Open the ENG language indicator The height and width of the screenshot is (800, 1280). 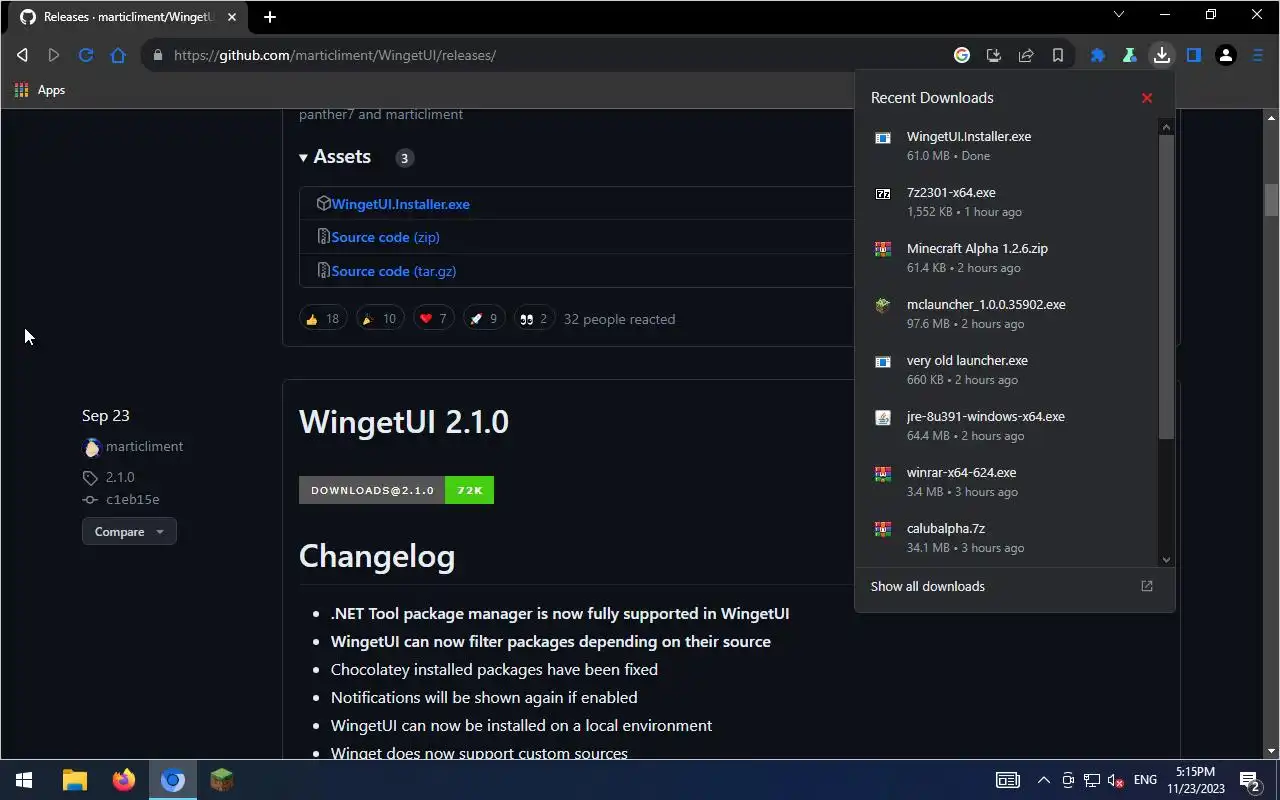click(1145, 780)
